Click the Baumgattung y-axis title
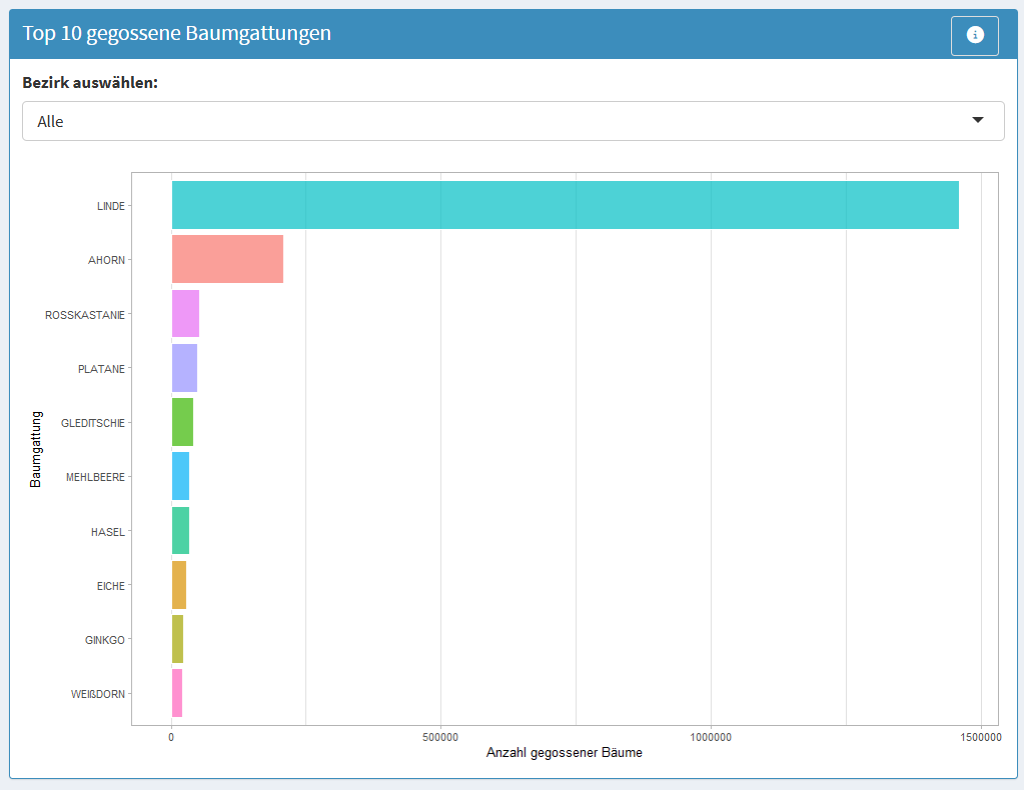 coord(36,448)
